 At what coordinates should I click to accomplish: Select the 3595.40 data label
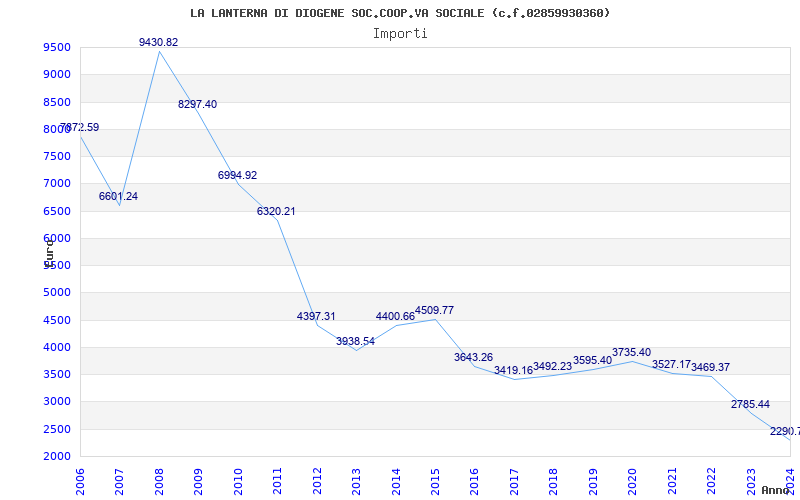592,360
